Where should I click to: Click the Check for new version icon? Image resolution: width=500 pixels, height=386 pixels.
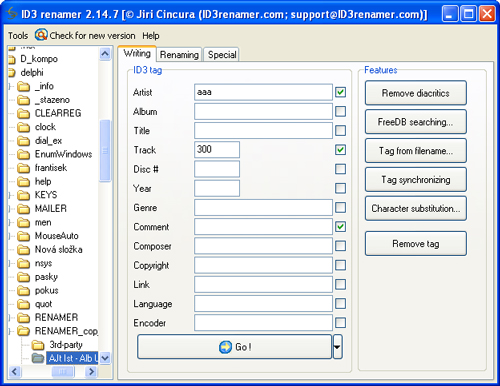[41, 35]
